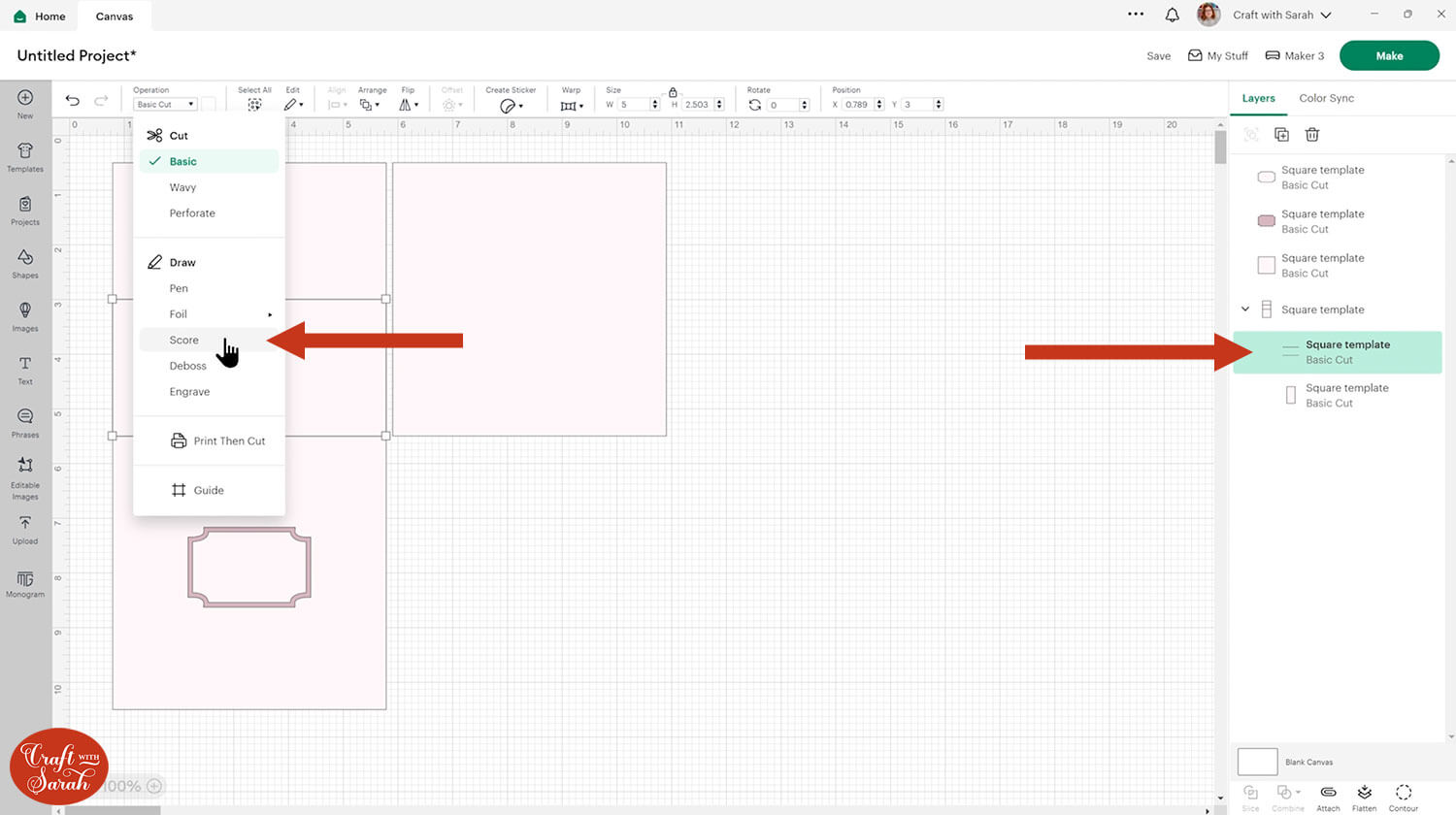Switch to the Color Sync tab

1326,98
